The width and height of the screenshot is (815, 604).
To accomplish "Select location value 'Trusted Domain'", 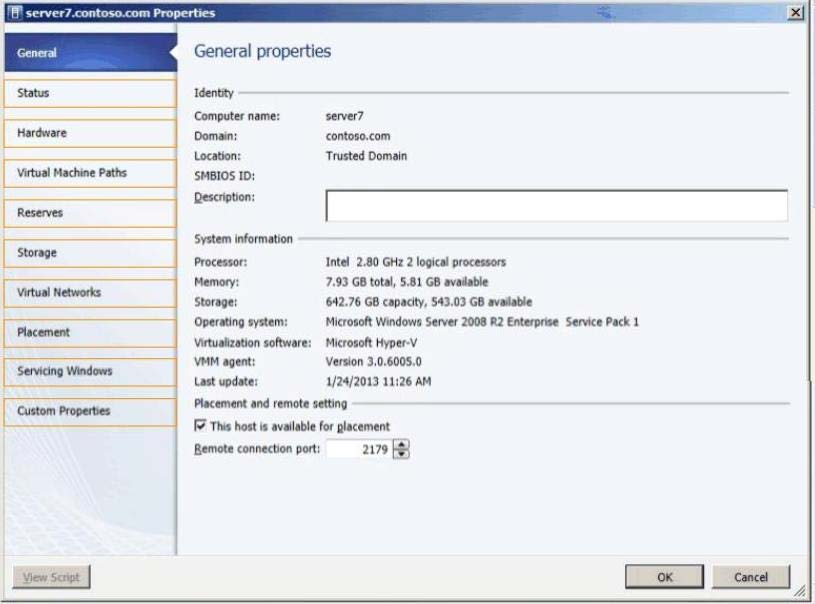I will coord(366,156).
